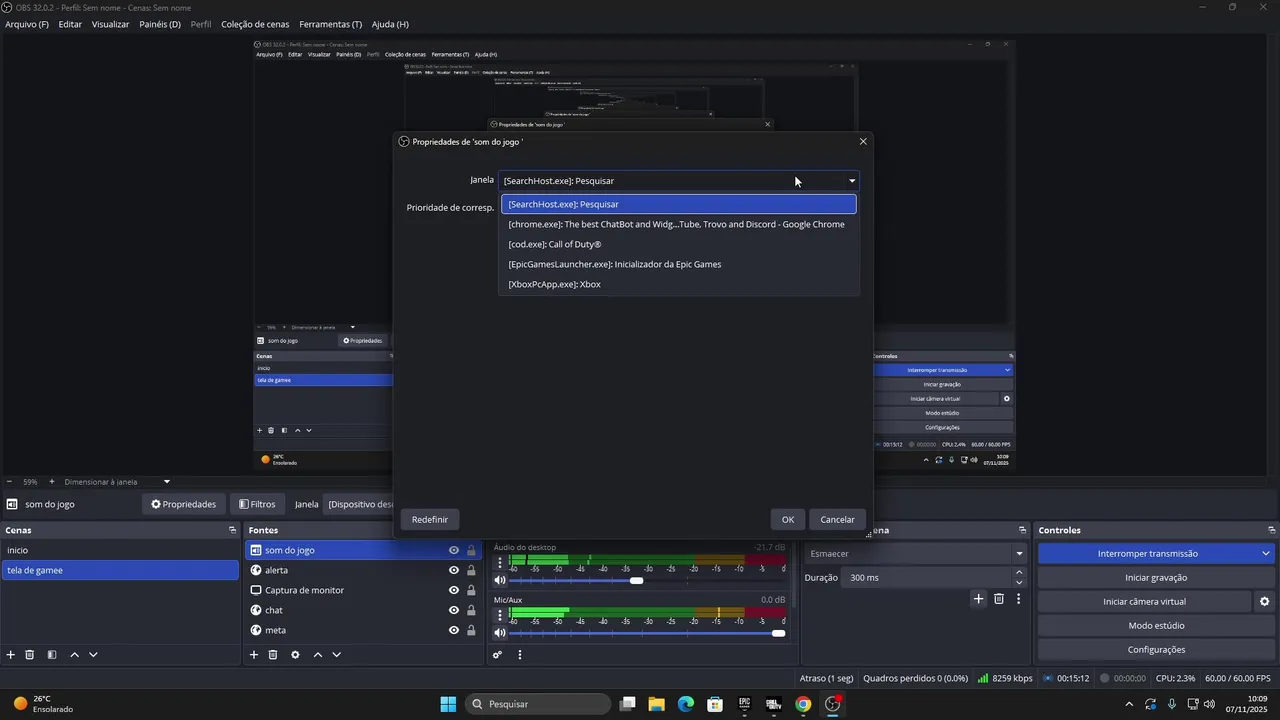The height and width of the screenshot is (720, 1280).
Task: Click Iniciar gravação
Action: (x=1156, y=578)
